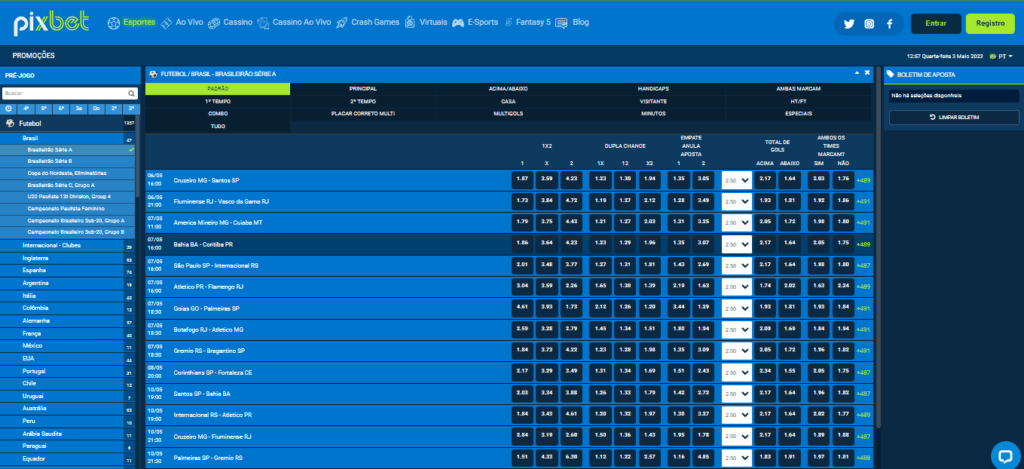Open the 2.50 goals dropdown for Fluminense RJ - Vasco da Gama
The width and height of the screenshot is (1024, 469).
[x=736, y=202]
